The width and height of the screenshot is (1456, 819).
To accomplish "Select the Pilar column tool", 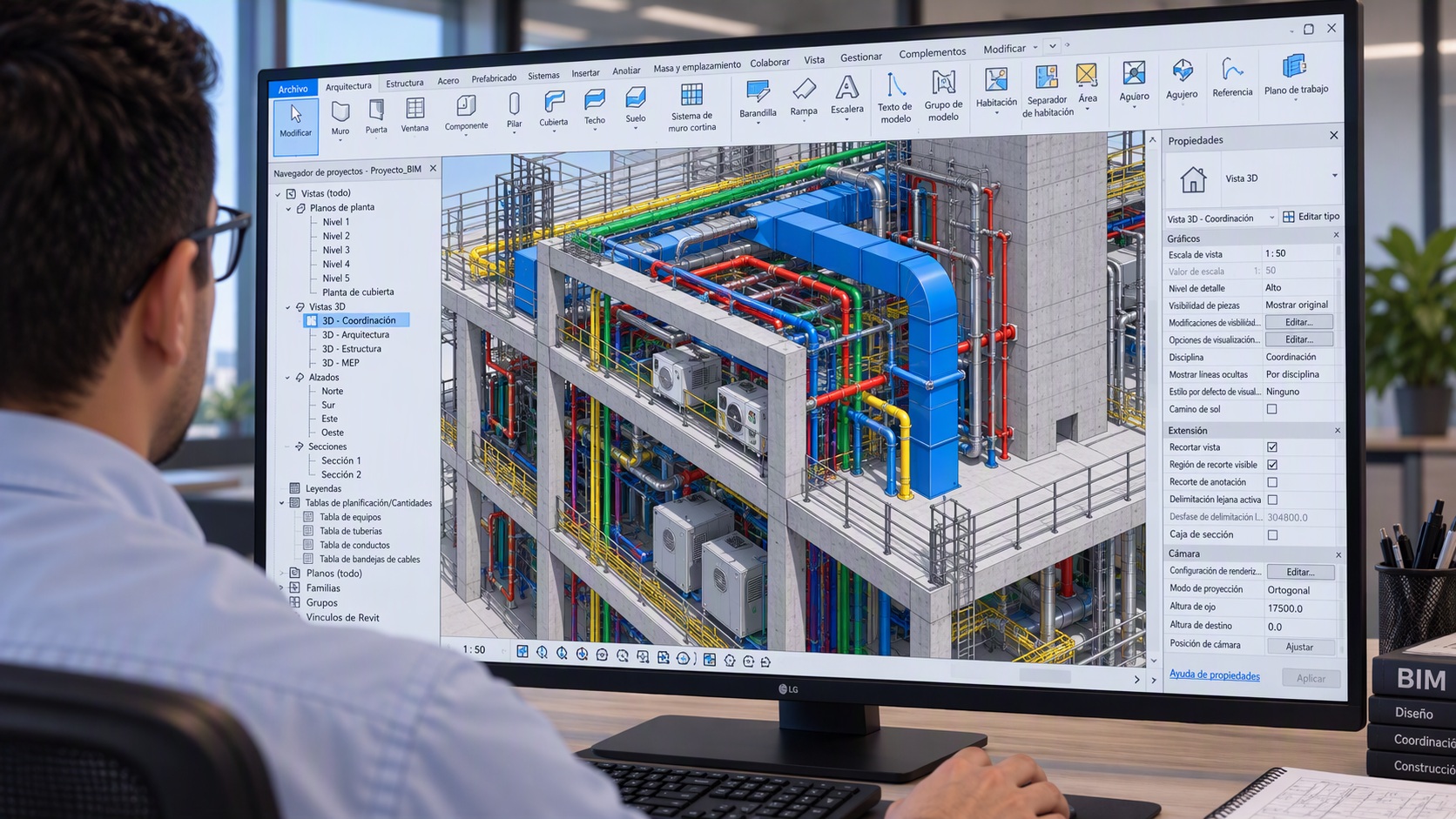I will click(515, 111).
